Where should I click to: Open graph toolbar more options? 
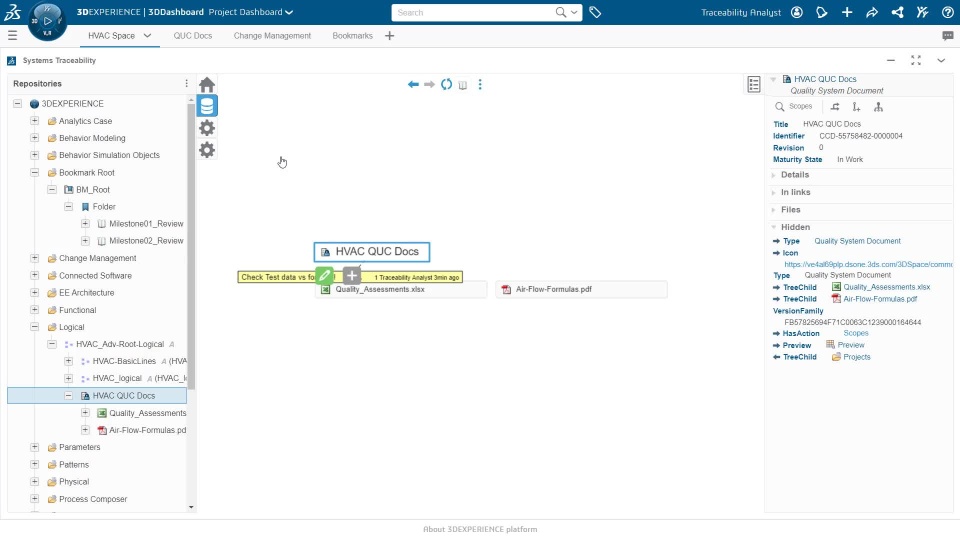click(x=480, y=84)
